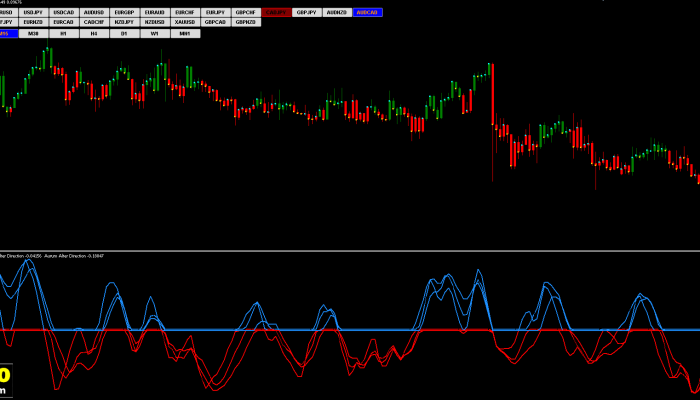Load the EURJPY symbol

point(215,12)
